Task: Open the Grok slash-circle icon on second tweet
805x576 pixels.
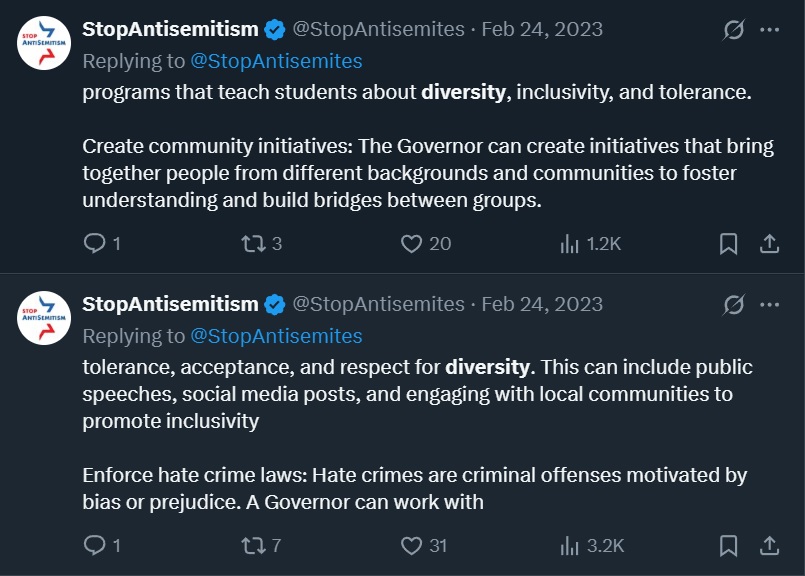Action: tap(734, 305)
